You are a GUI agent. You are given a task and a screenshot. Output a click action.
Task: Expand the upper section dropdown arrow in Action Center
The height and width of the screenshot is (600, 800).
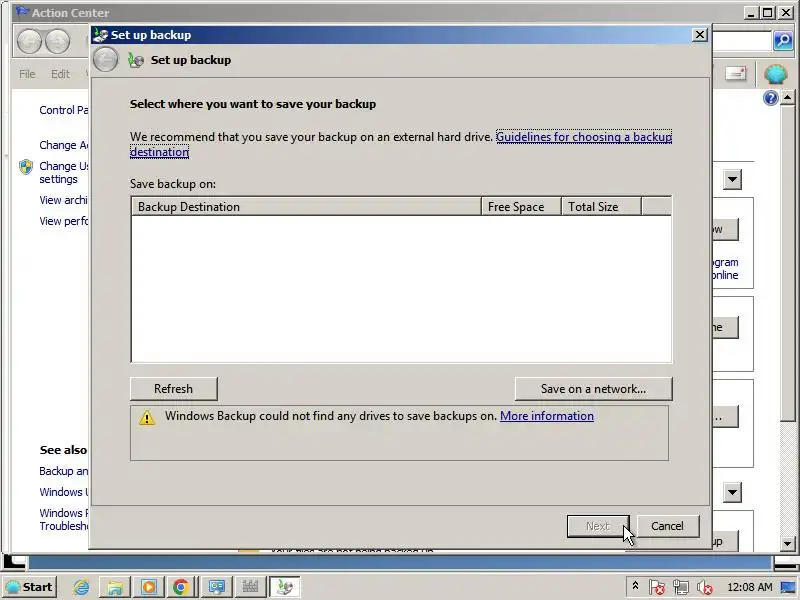pyautogui.click(x=732, y=180)
